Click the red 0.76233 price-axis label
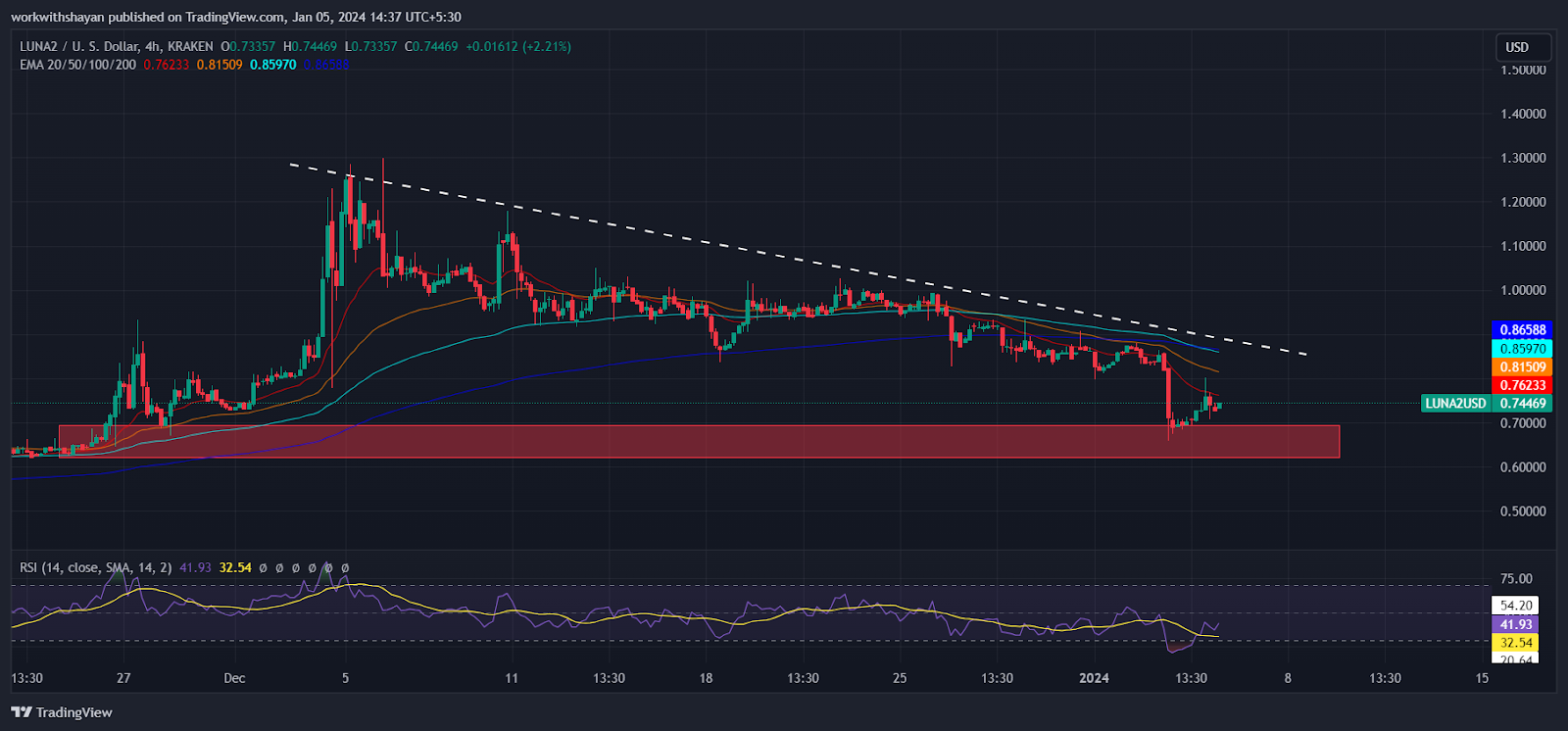Screen dimensions: 1568x731 1522,385
